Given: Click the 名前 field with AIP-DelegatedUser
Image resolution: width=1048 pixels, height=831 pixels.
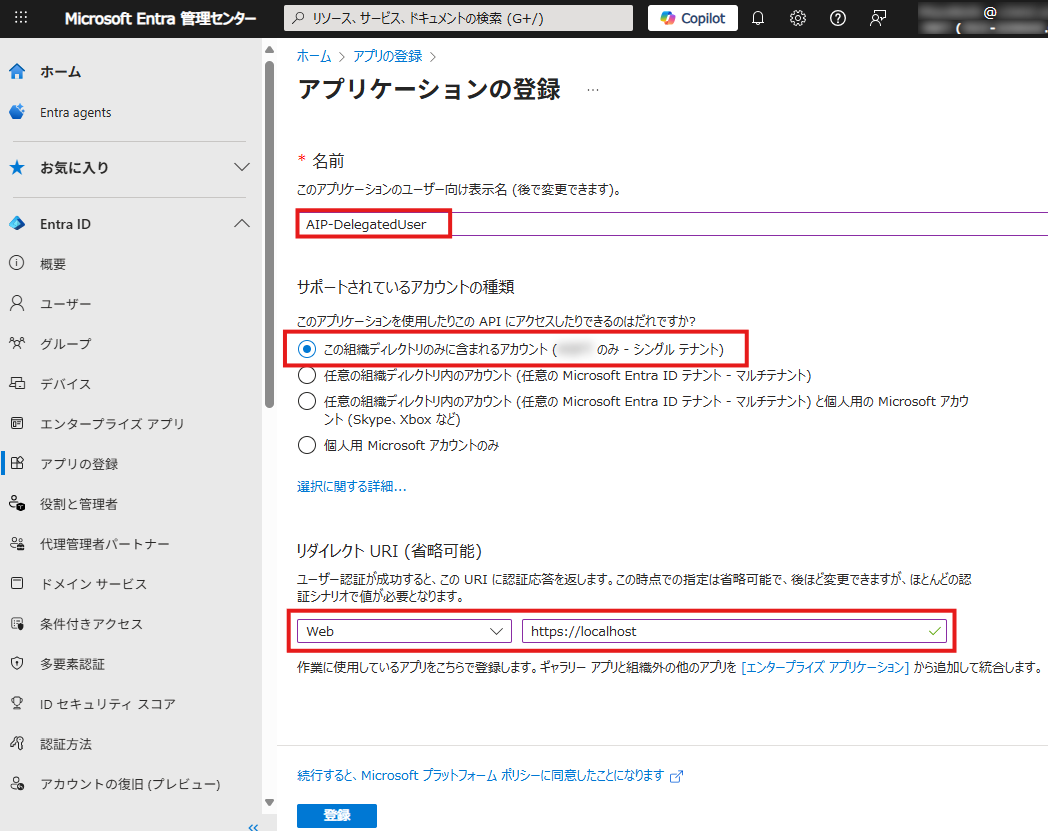Looking at the screenshot, I should click(x=672, y=224).
